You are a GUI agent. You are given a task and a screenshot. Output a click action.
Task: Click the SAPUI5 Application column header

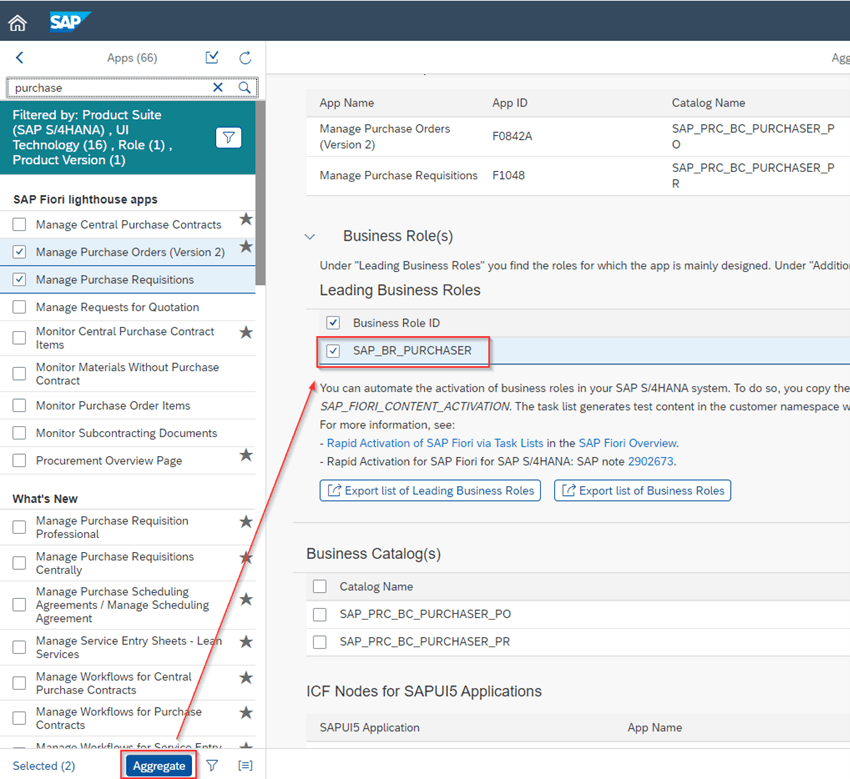click(370, 728)
